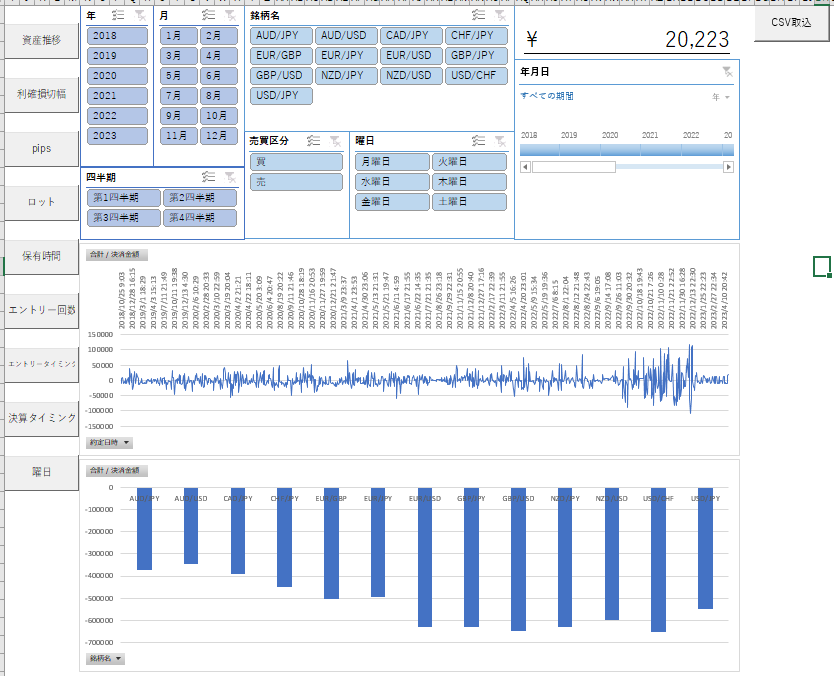Toggle multi-select on the 銘柄名 slicer
The image size is (834, 676).
click(479, 15)
